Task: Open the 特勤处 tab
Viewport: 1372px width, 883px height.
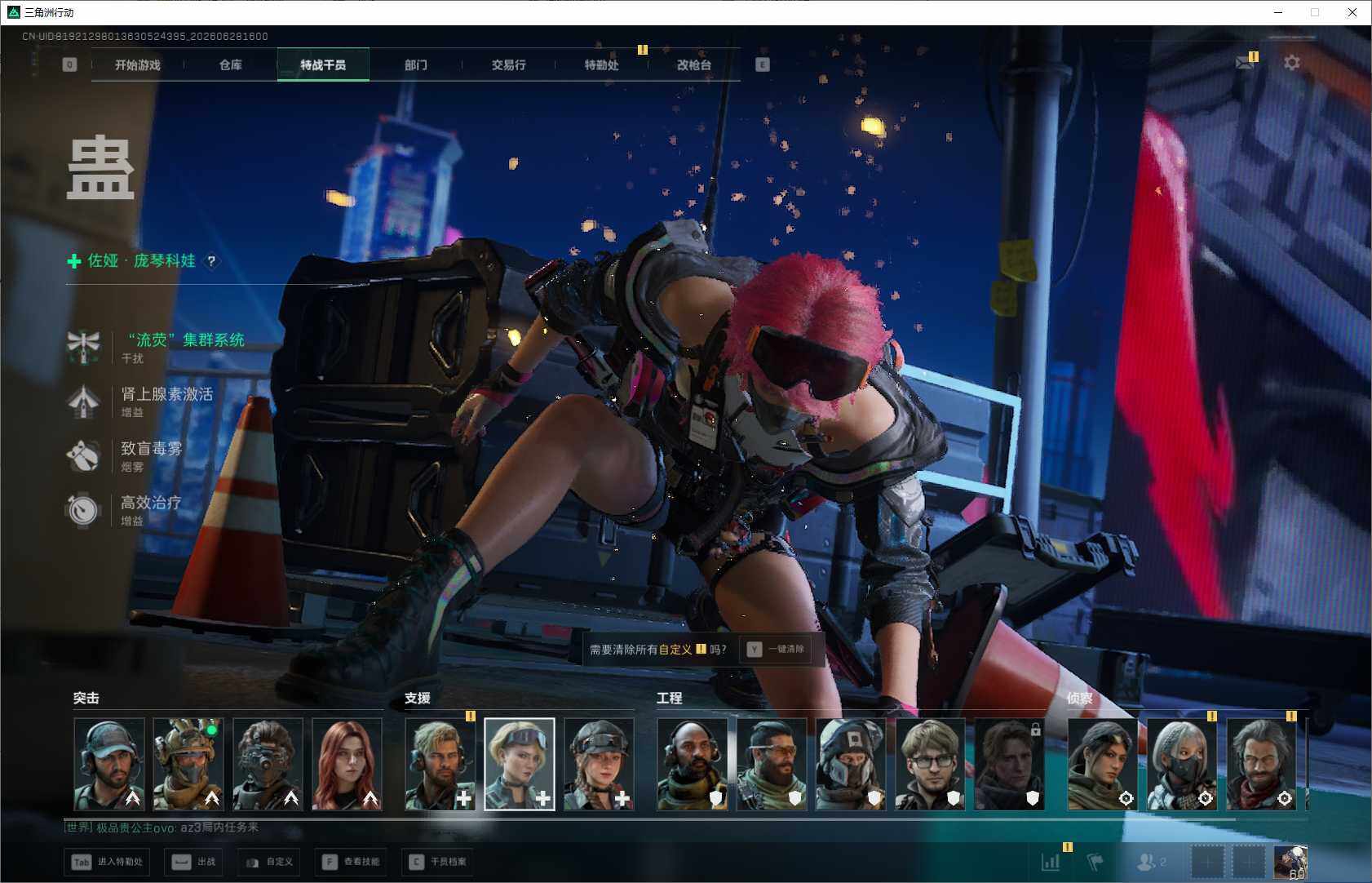Action: (x=602, y=65)
